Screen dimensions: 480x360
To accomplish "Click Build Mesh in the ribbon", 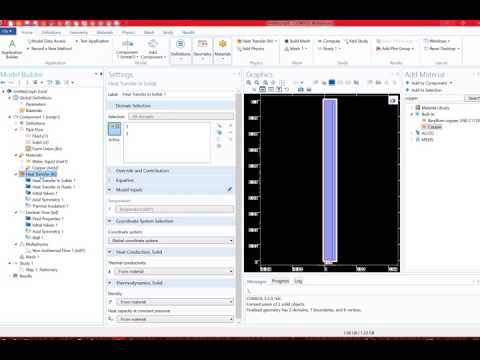I will [x=297, y=41].
